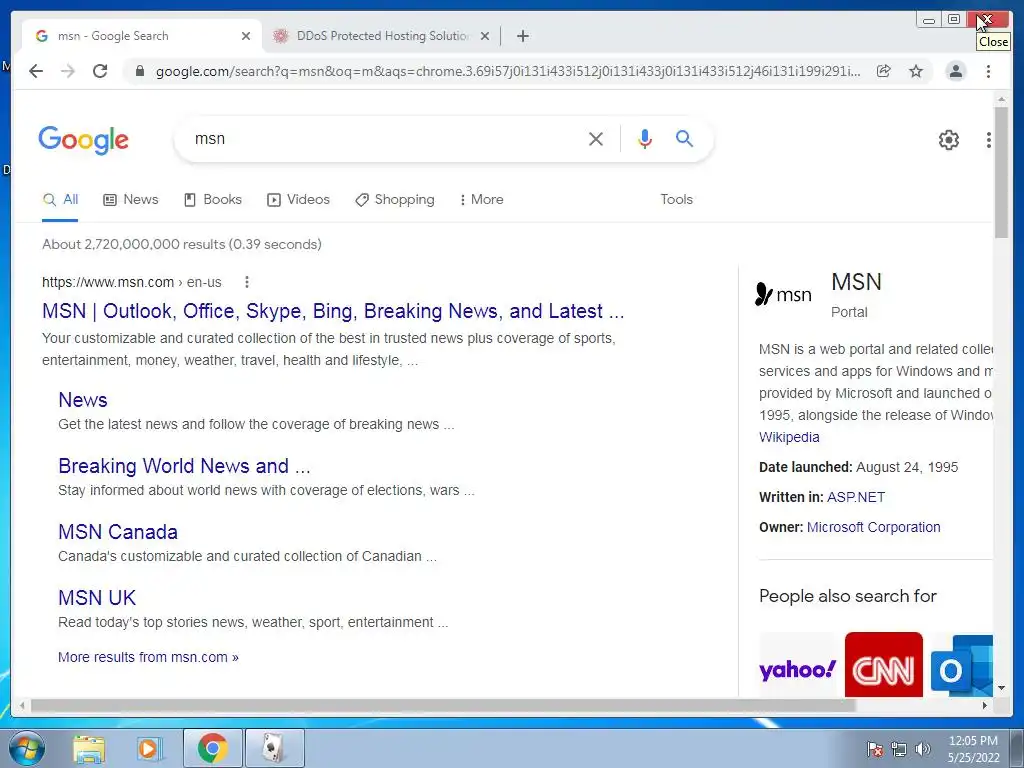Open Google quick settings gear
The width and height of the screenshot is (1024, 768).
[x=948, y=140]
